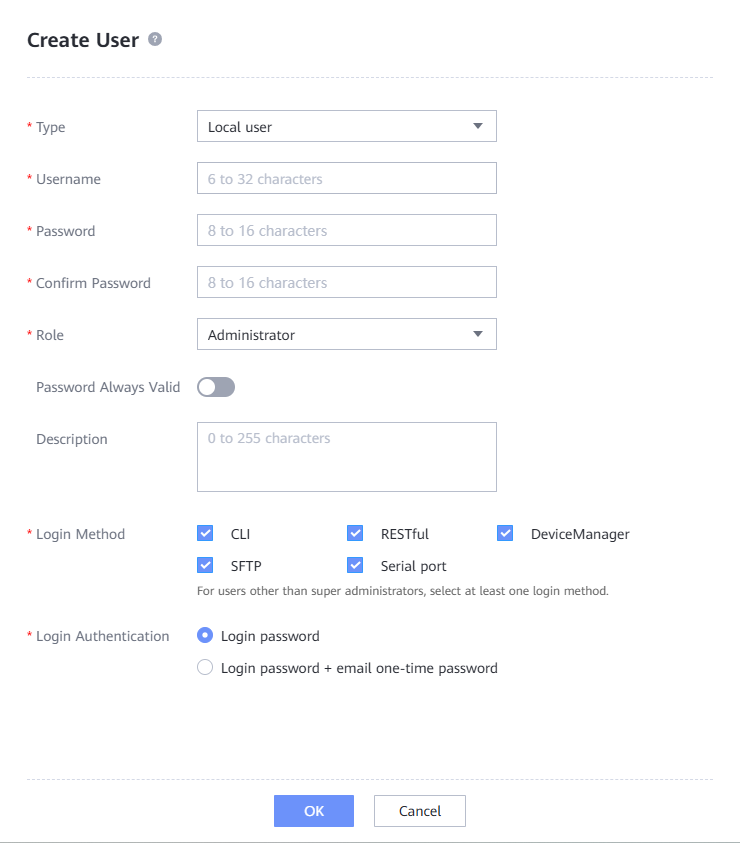Click the Local user type selection
This screenshot has width=740, height=843.
pyautogui.click(x=330, y=127)
